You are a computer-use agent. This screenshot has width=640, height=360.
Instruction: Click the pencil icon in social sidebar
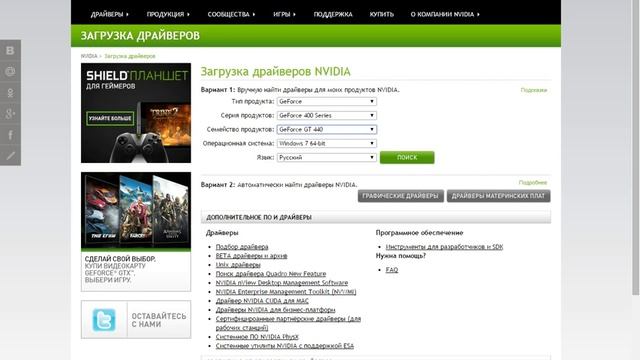click(10, 155)
